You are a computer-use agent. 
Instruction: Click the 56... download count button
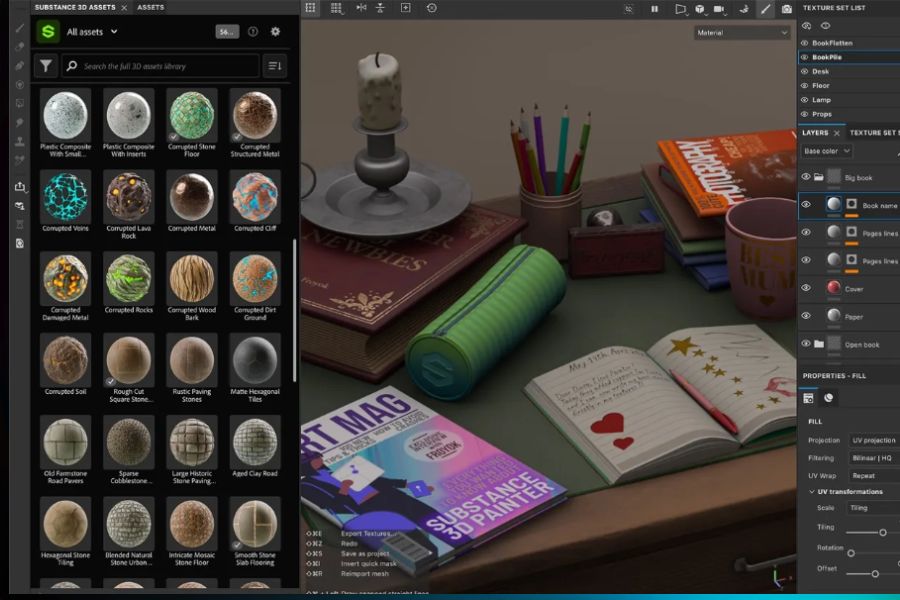point(227,32)
